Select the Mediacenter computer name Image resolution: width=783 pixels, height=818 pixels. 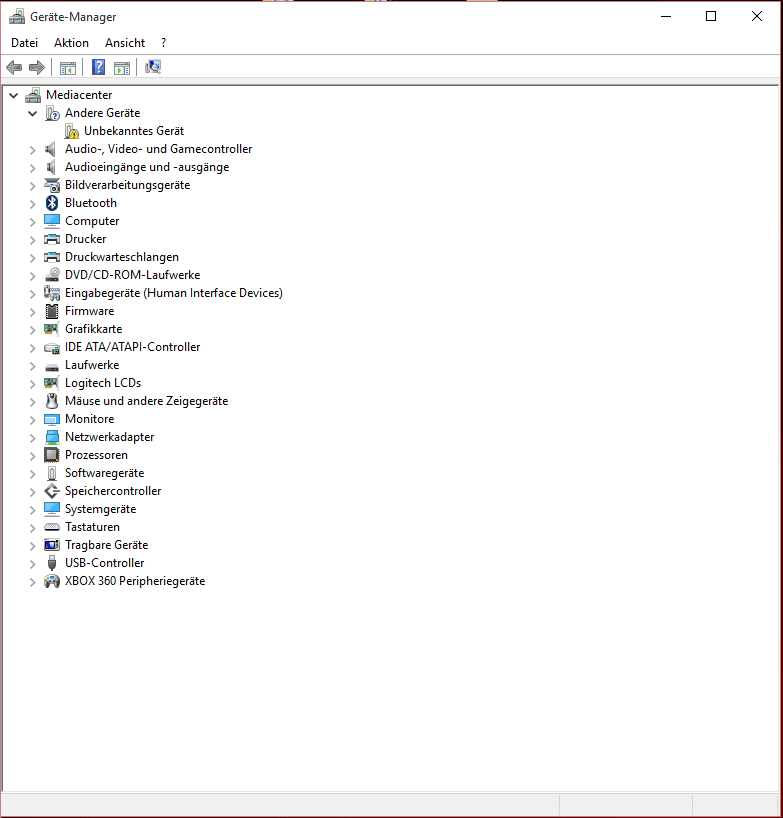[79, 95]
